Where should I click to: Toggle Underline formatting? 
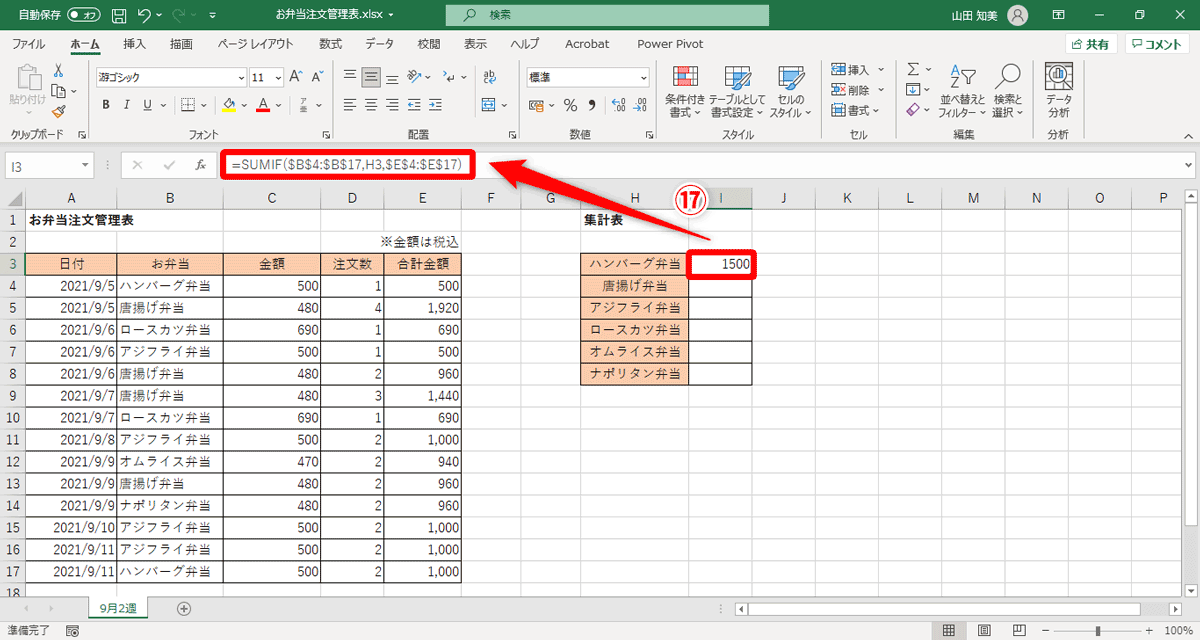tap(149, 105)
